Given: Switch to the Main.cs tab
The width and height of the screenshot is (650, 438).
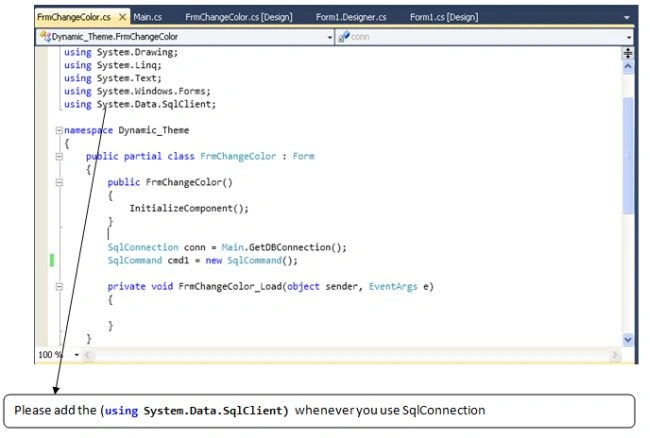Looking at the screenshot, I should [148, 17].
